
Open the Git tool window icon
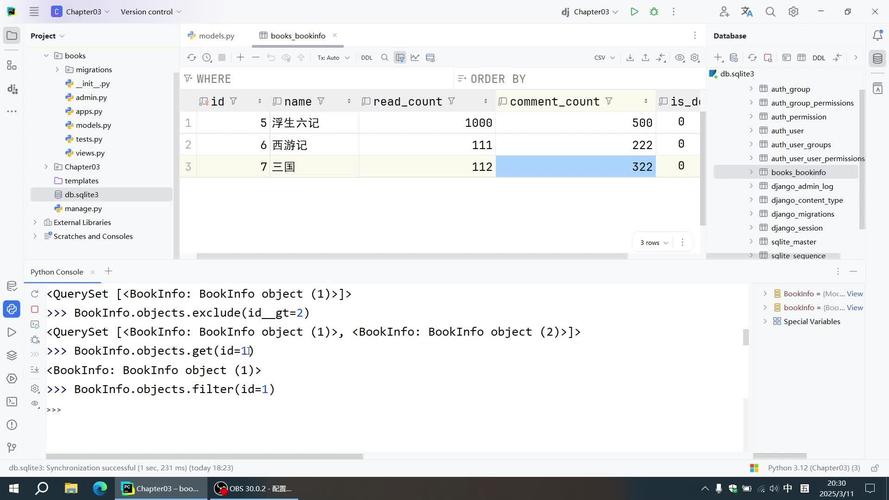11,448
